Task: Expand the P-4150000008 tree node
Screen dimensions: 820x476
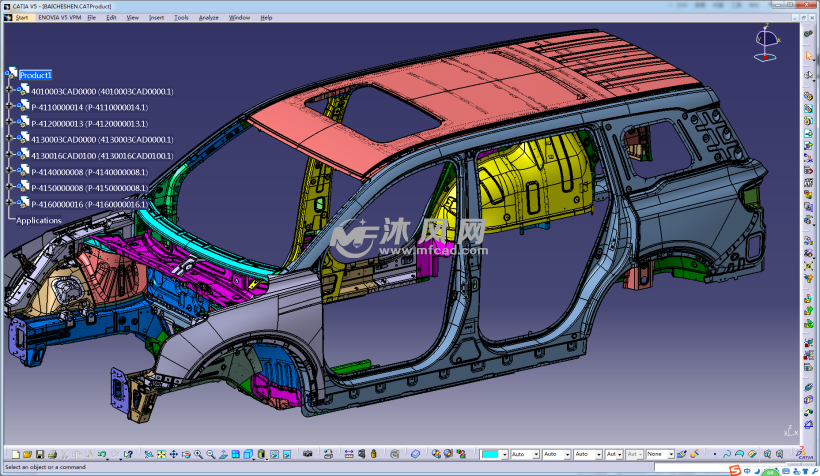Action: [x=9, y=187]
